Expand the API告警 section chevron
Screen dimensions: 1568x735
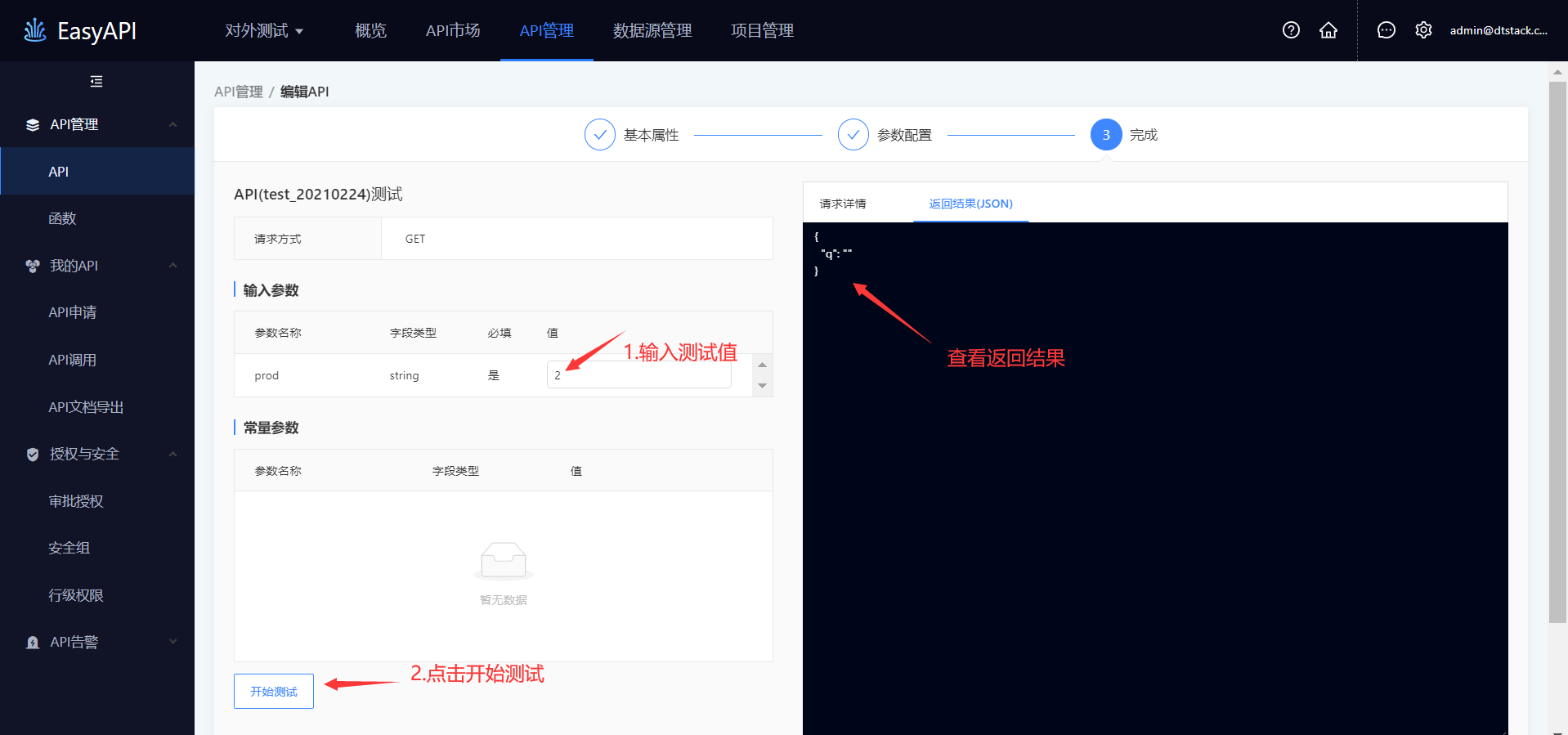pos(172,642)
